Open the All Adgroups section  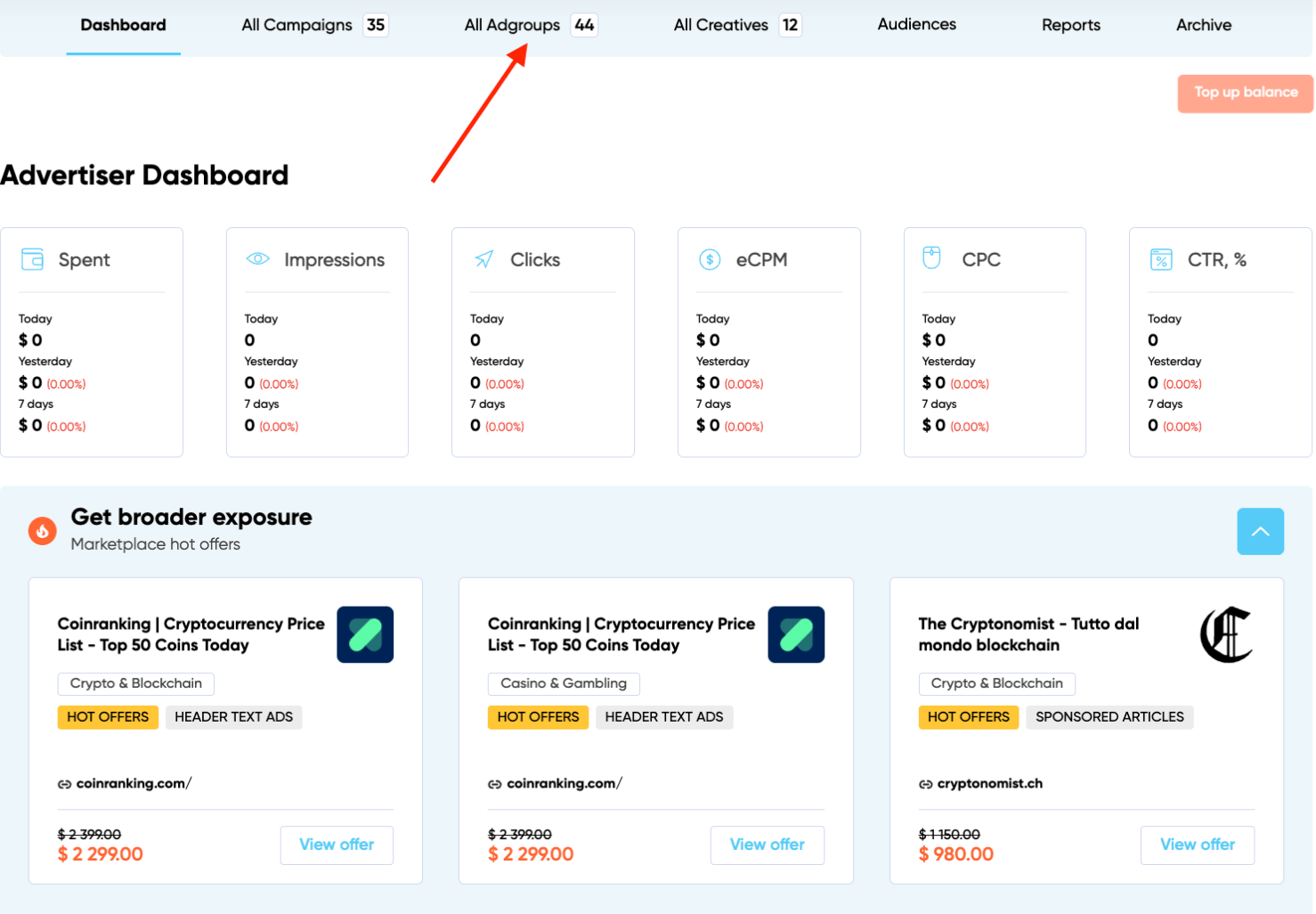pyautogui.click(x=512, y=25)
